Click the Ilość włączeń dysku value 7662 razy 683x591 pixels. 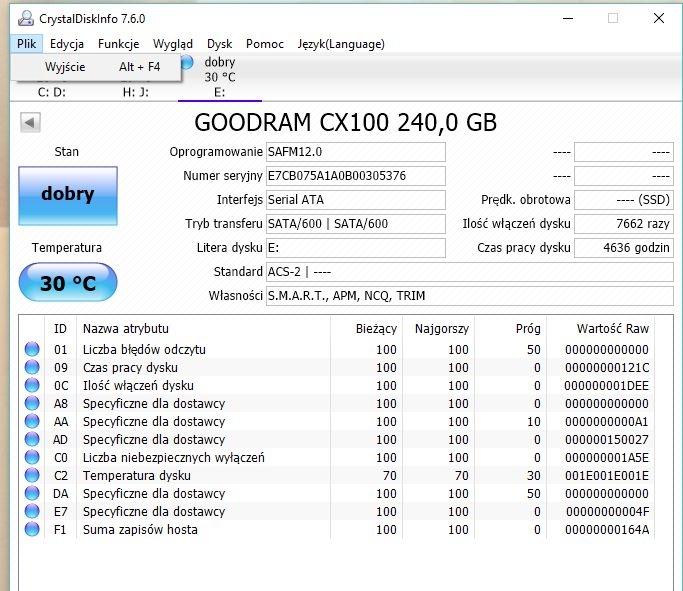click(624, 223)
